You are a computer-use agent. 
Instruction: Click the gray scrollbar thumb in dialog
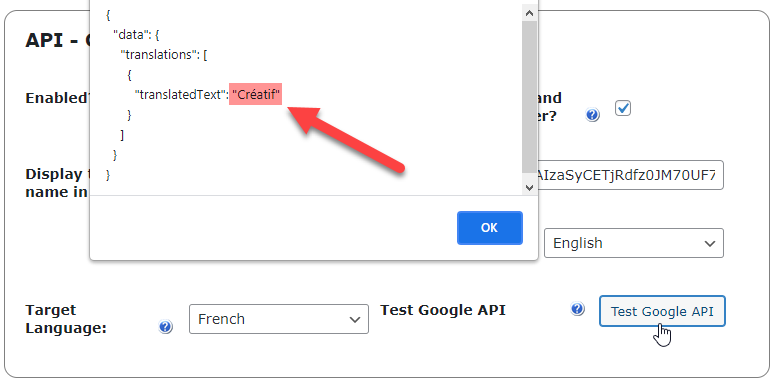coord(529,96)
